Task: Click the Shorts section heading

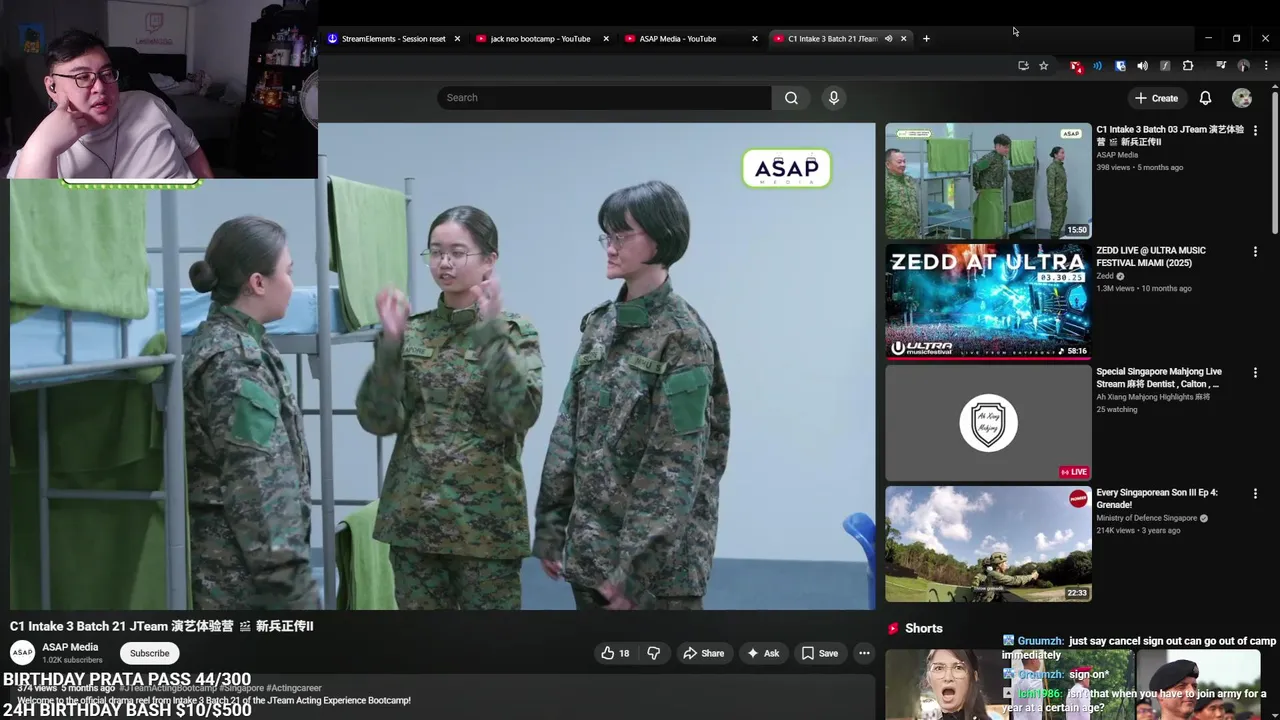Action: [923, 629]
